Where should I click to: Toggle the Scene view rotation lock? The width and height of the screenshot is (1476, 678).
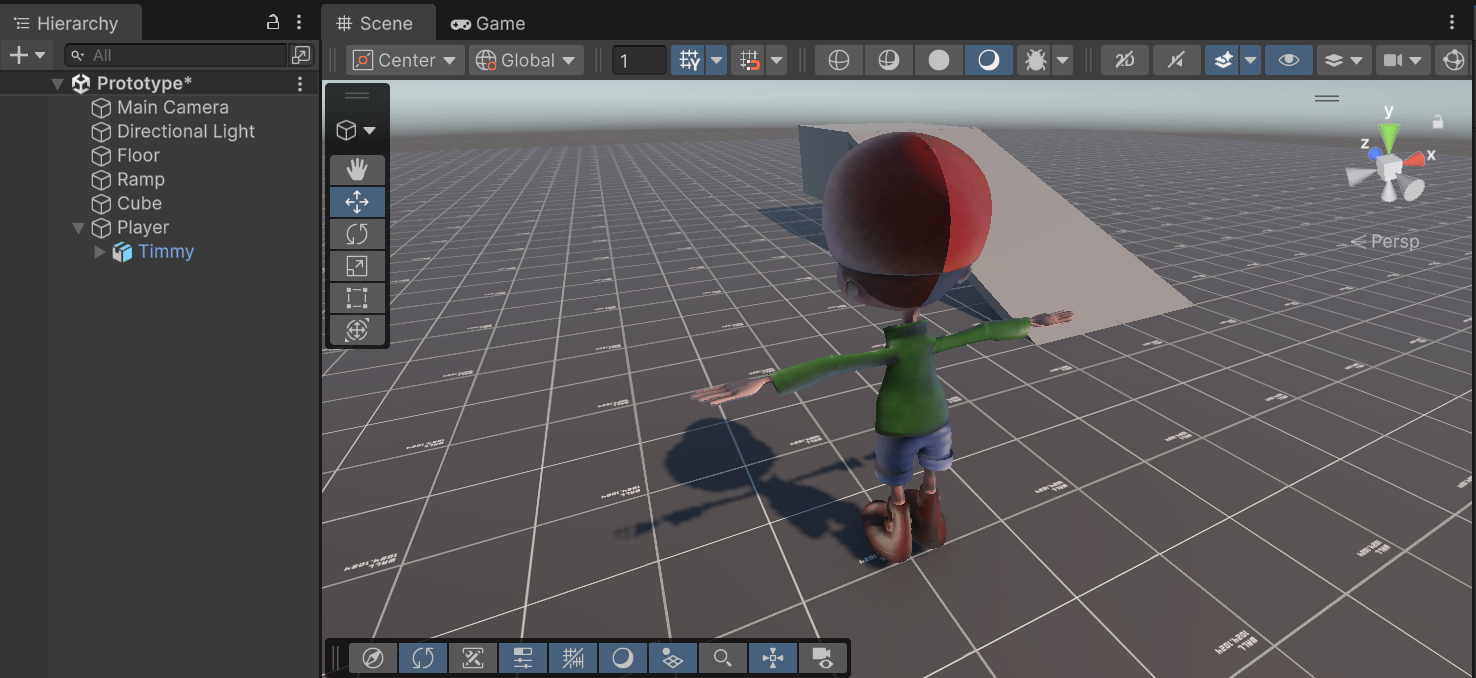1438,121
